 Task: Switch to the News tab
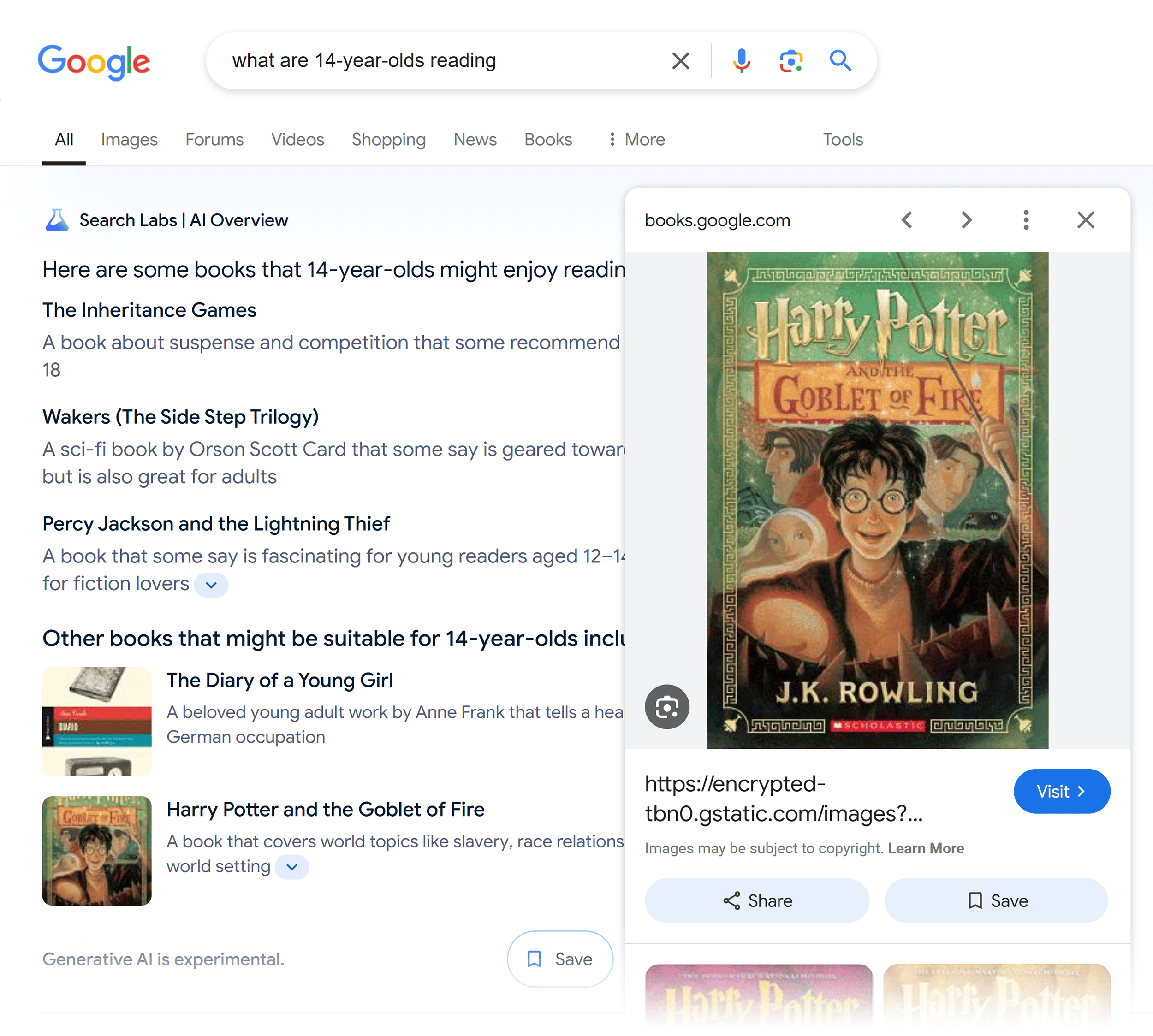tap(475, 139)
